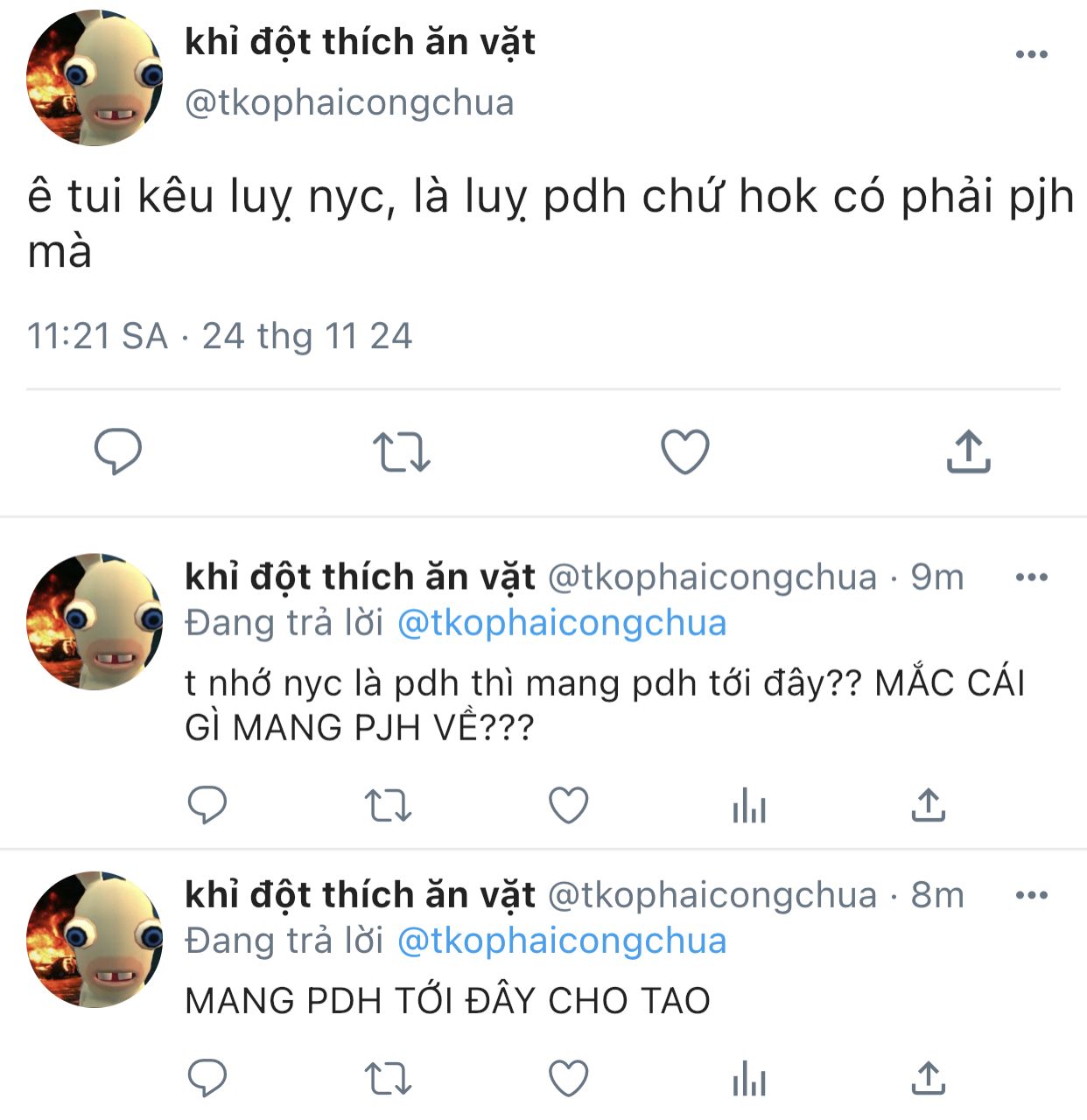Screen dimensions: 1087x1120
Task: View analytics of the 8m reply
Action: point(749,1078)
